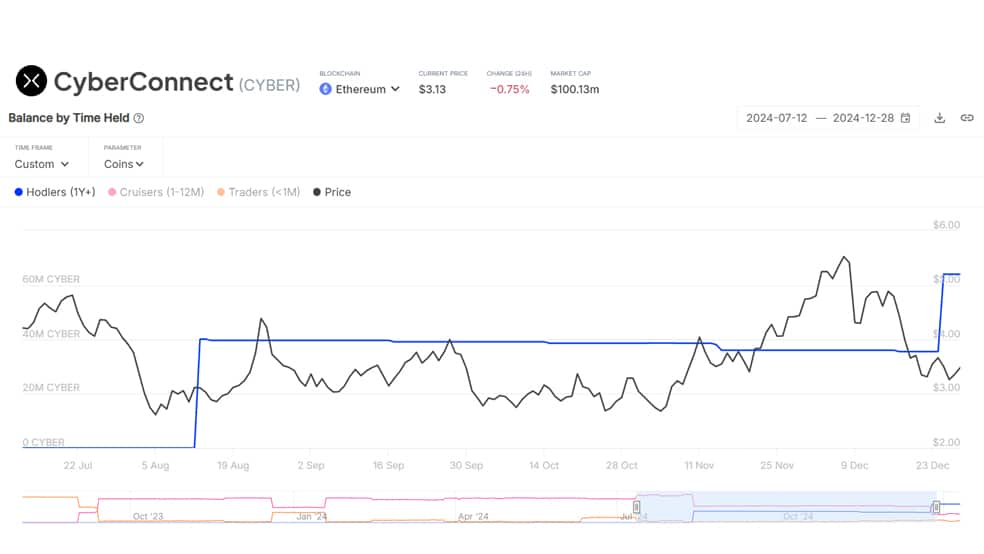Click Jan '24 in the navigator
The height and width of the screenshot is (554, 984).
[x=312, y=516]
